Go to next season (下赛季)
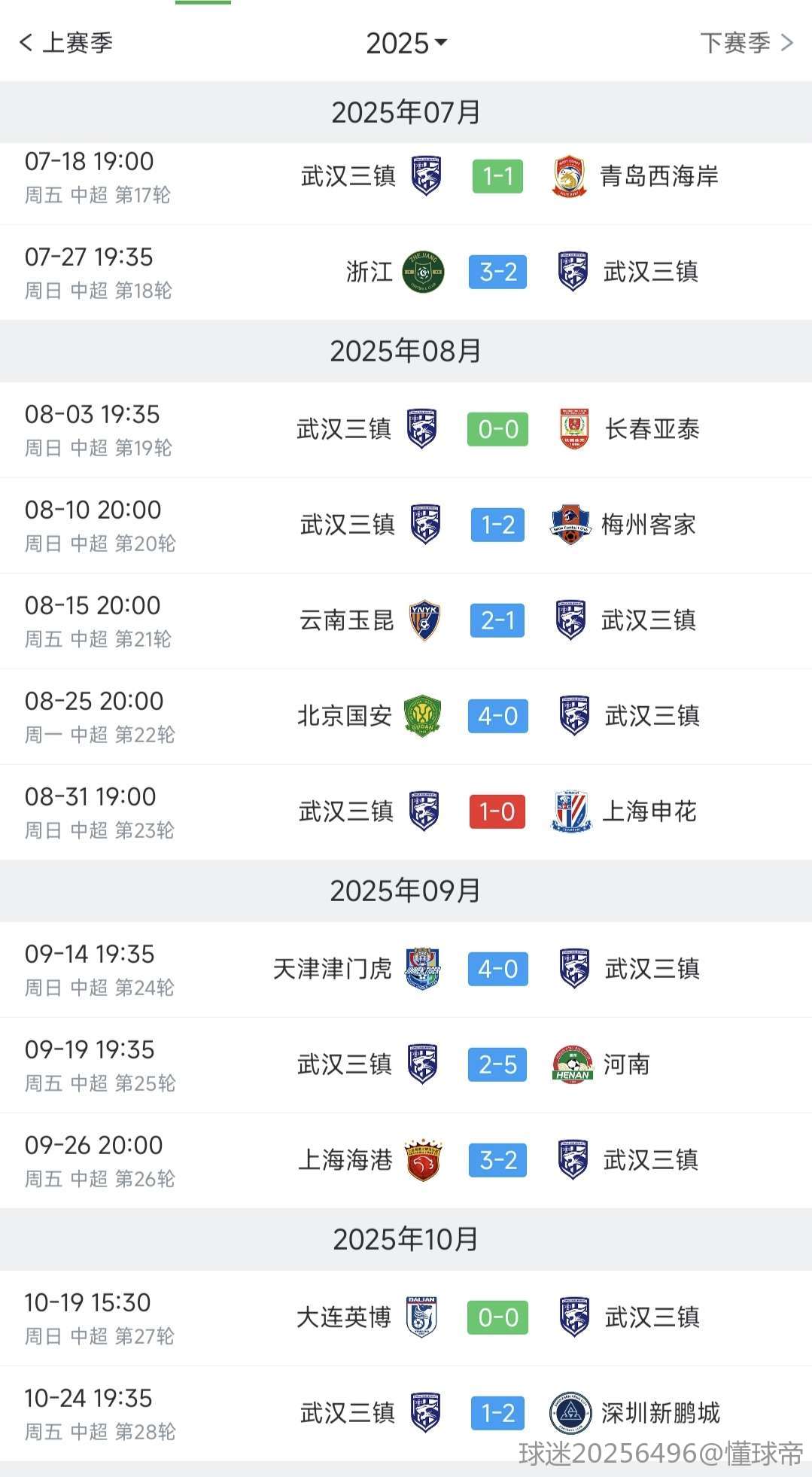 (x=746, y=43)
